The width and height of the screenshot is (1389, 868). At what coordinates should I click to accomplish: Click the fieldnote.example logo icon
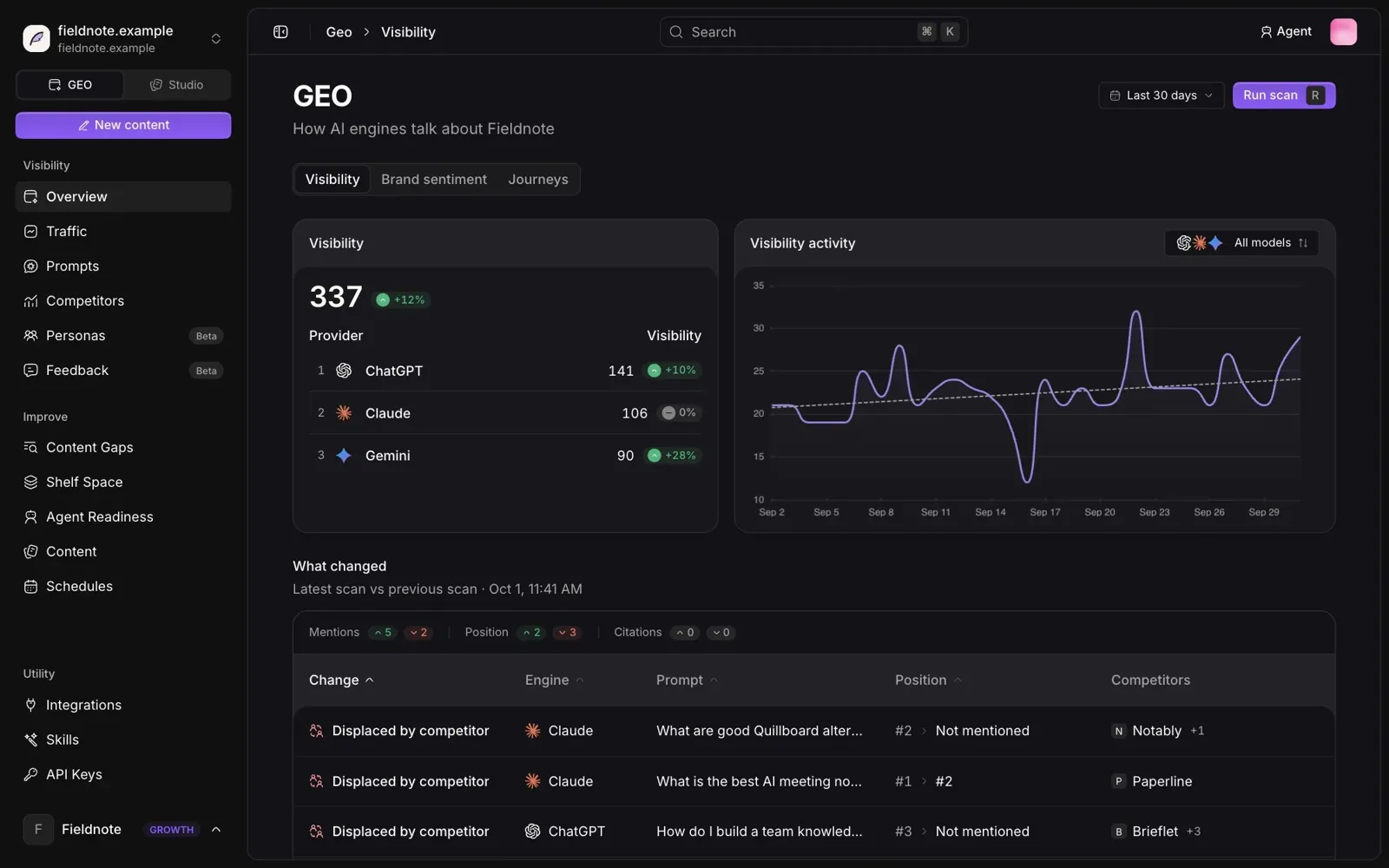tap(36, 38)
